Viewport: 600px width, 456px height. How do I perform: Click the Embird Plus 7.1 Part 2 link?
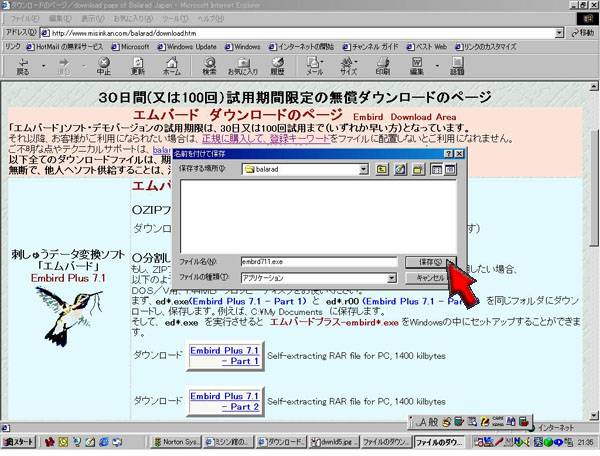click(225, 401)
